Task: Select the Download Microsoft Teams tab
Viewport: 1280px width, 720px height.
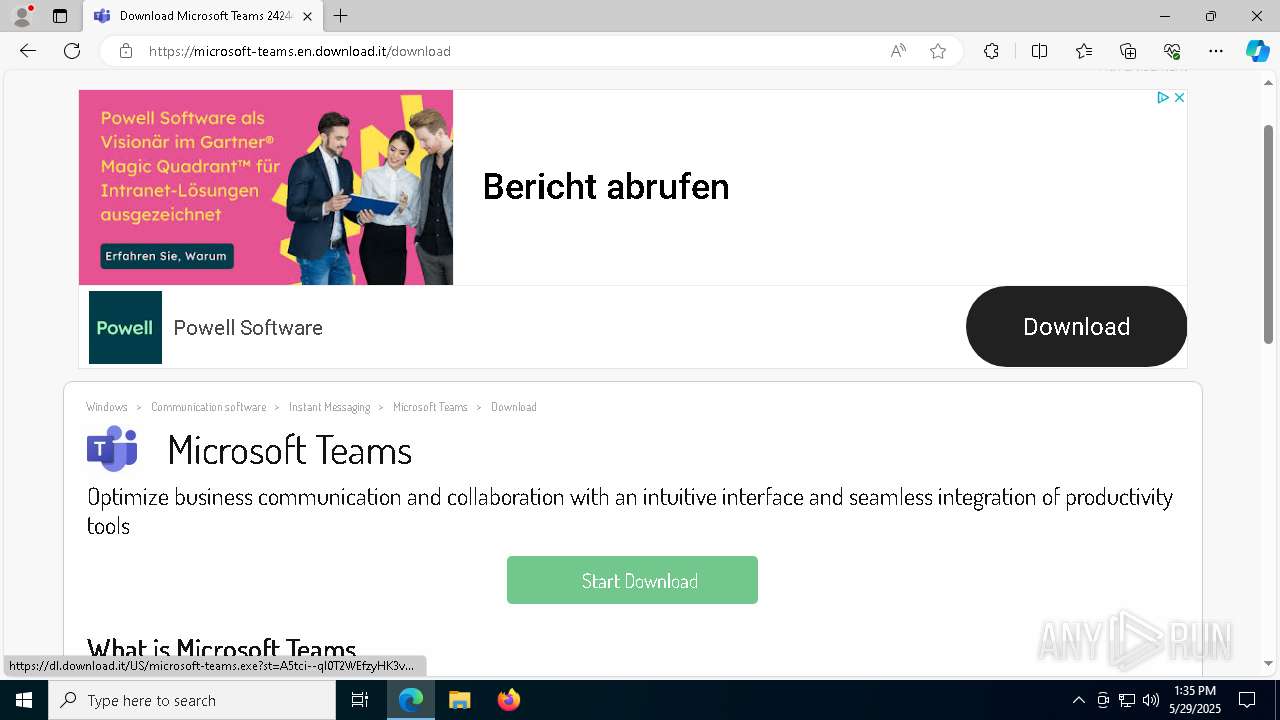Action: [203, 16]
